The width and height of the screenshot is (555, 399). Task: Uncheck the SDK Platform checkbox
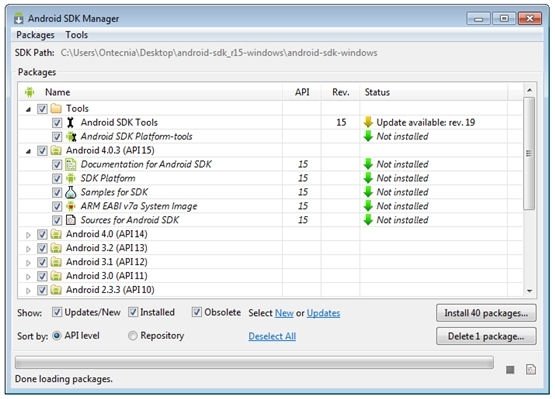(x=57, y=178)
